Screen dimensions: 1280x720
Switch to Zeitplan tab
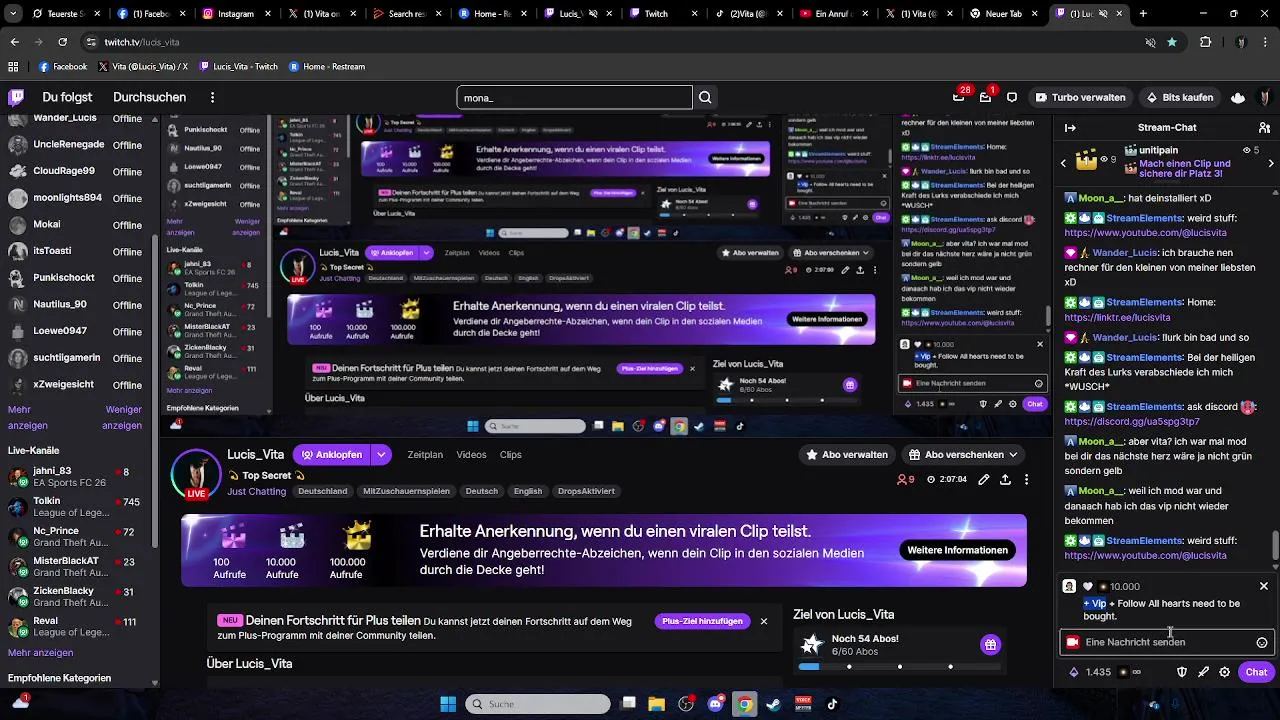click(425, 454)
